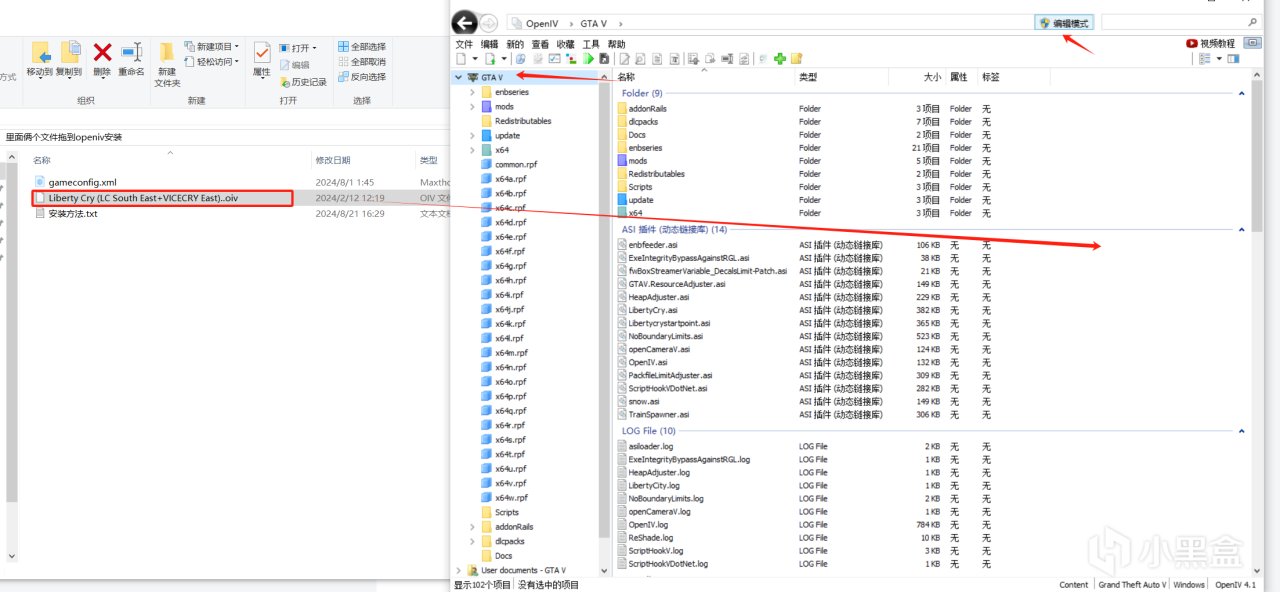Screen dimensions: 1280x592
Task: Expand the update tree node
Action: tap(472, 135)
